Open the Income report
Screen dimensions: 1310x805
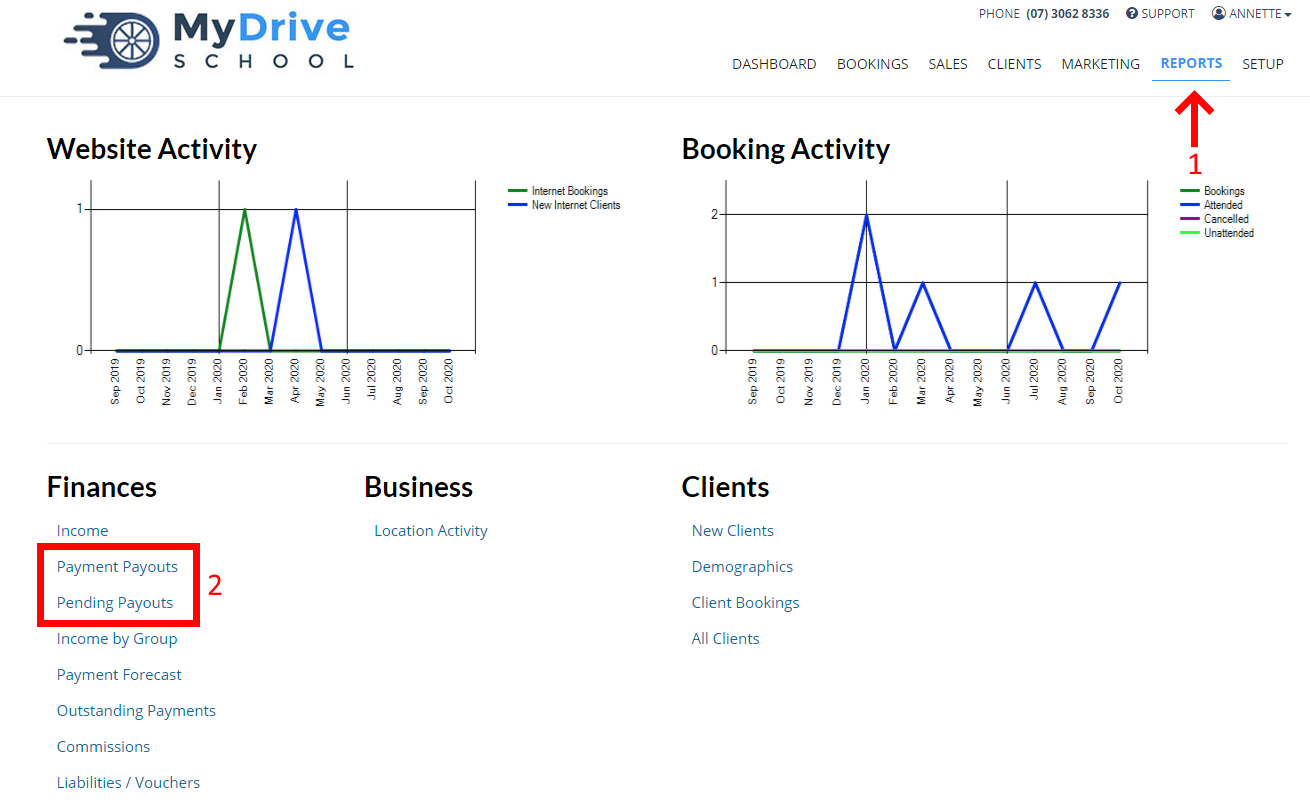click(82, 531)
